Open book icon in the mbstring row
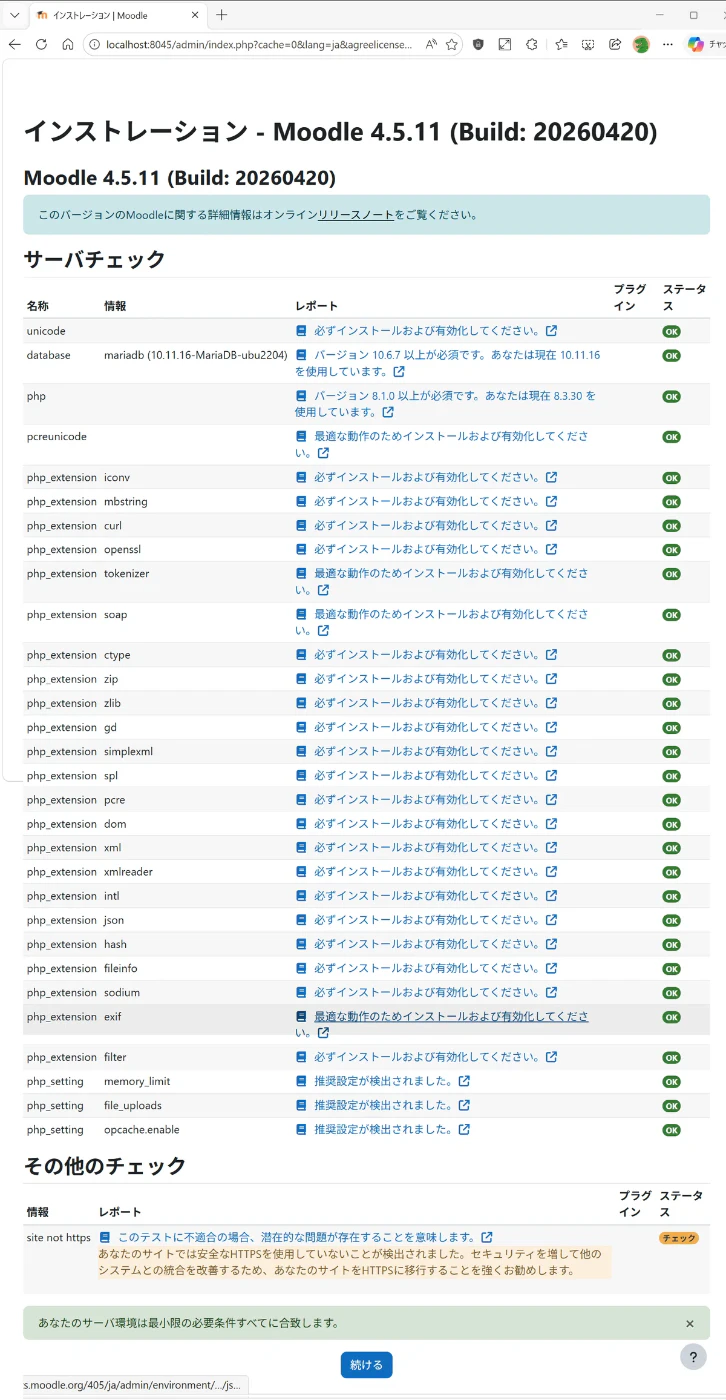This screenshot has height=1400, width=726. [301, 502]
